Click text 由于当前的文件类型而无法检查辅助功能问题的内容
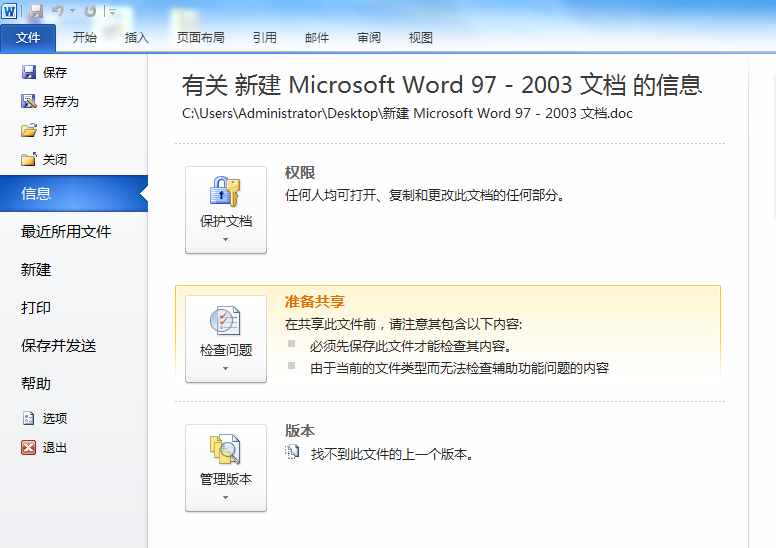The image size is (776, 548). [459, 368]
